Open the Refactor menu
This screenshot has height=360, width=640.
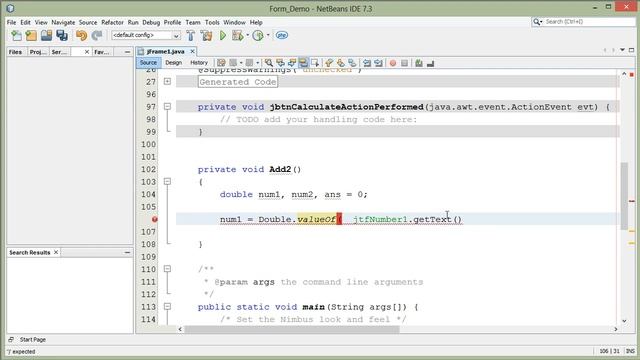tap(112, 22)
